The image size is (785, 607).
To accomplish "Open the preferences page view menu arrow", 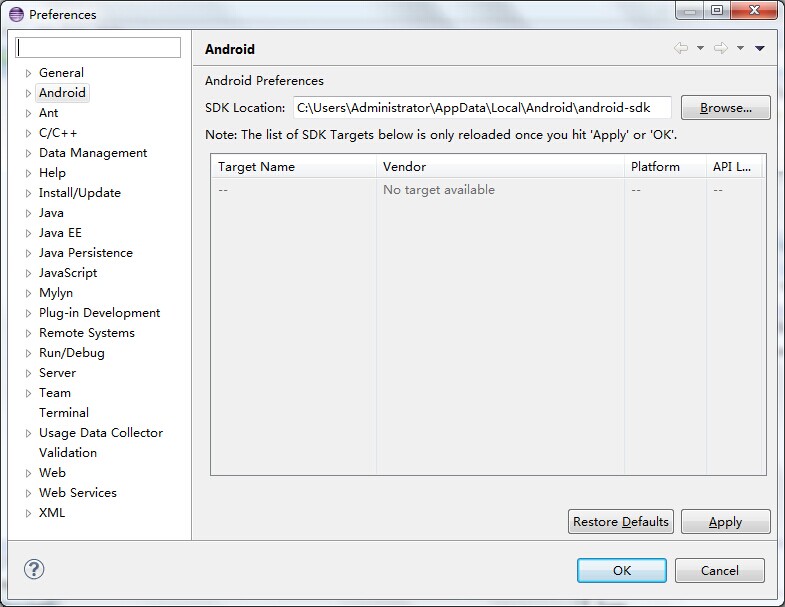I will 759,49.
